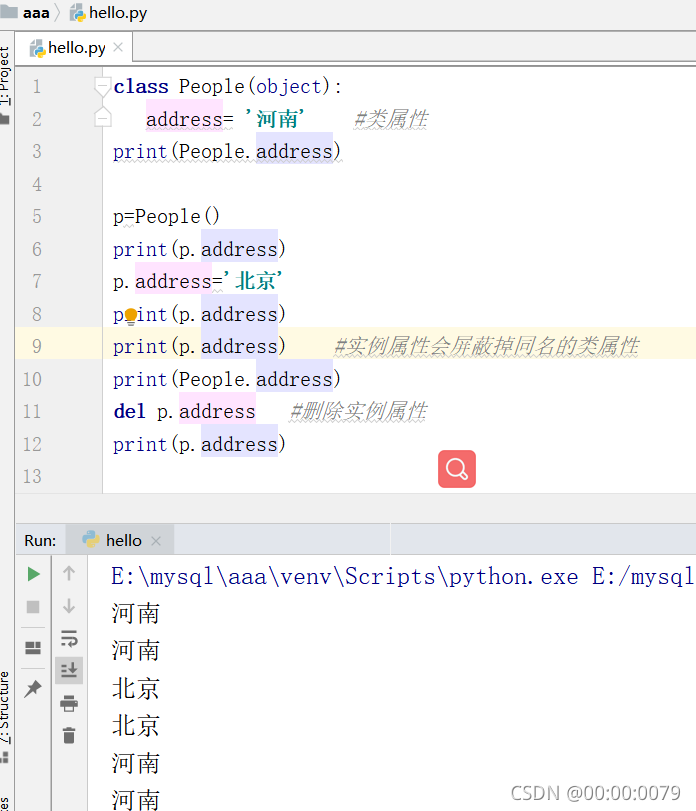Click the comment #实例属性会屏蔽掉同名的类属性
This screenshot has height=811, width=696.
tap(487, 347)
